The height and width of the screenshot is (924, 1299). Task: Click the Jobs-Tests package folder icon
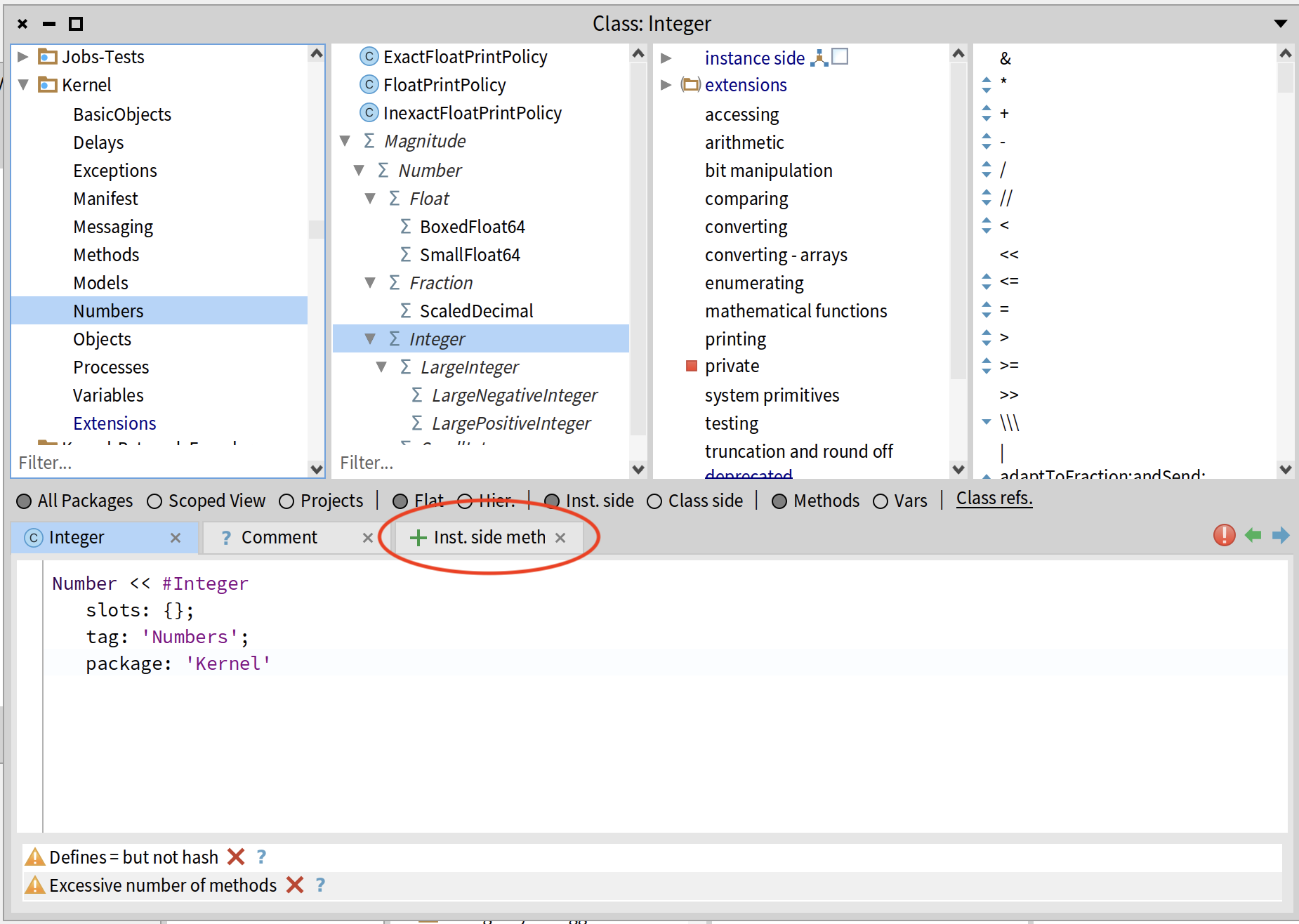47,57
